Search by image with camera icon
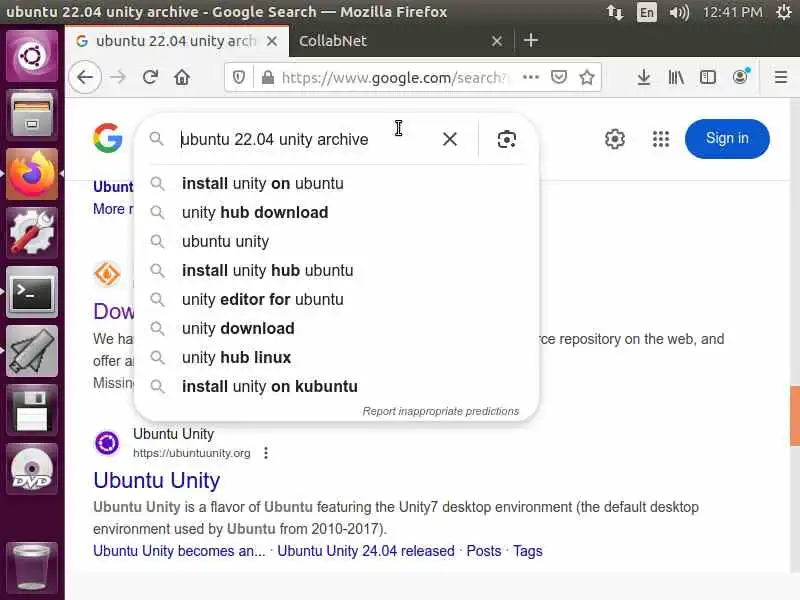 506,139
